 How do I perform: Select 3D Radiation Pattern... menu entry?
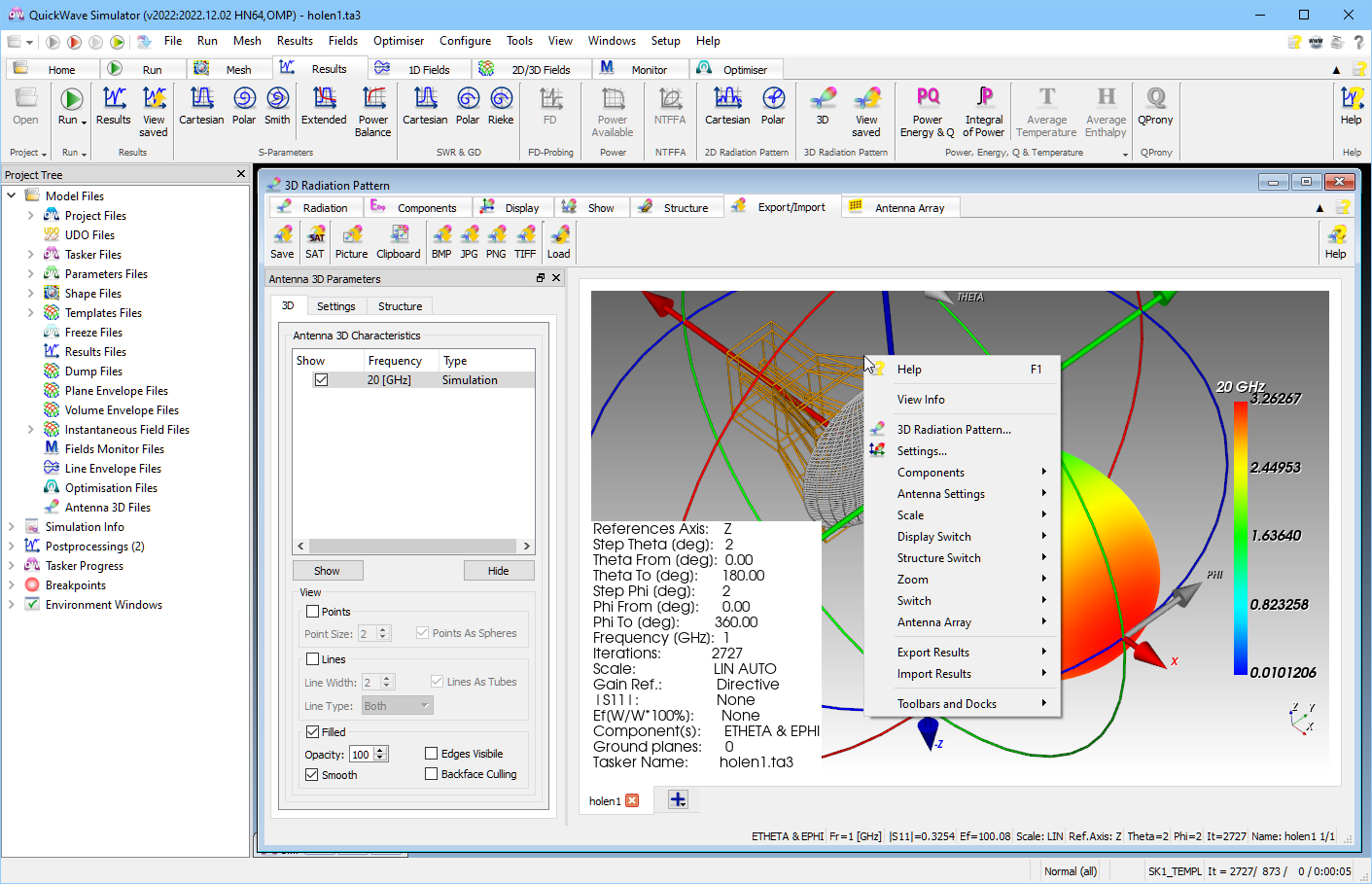[x=963, y=430]
